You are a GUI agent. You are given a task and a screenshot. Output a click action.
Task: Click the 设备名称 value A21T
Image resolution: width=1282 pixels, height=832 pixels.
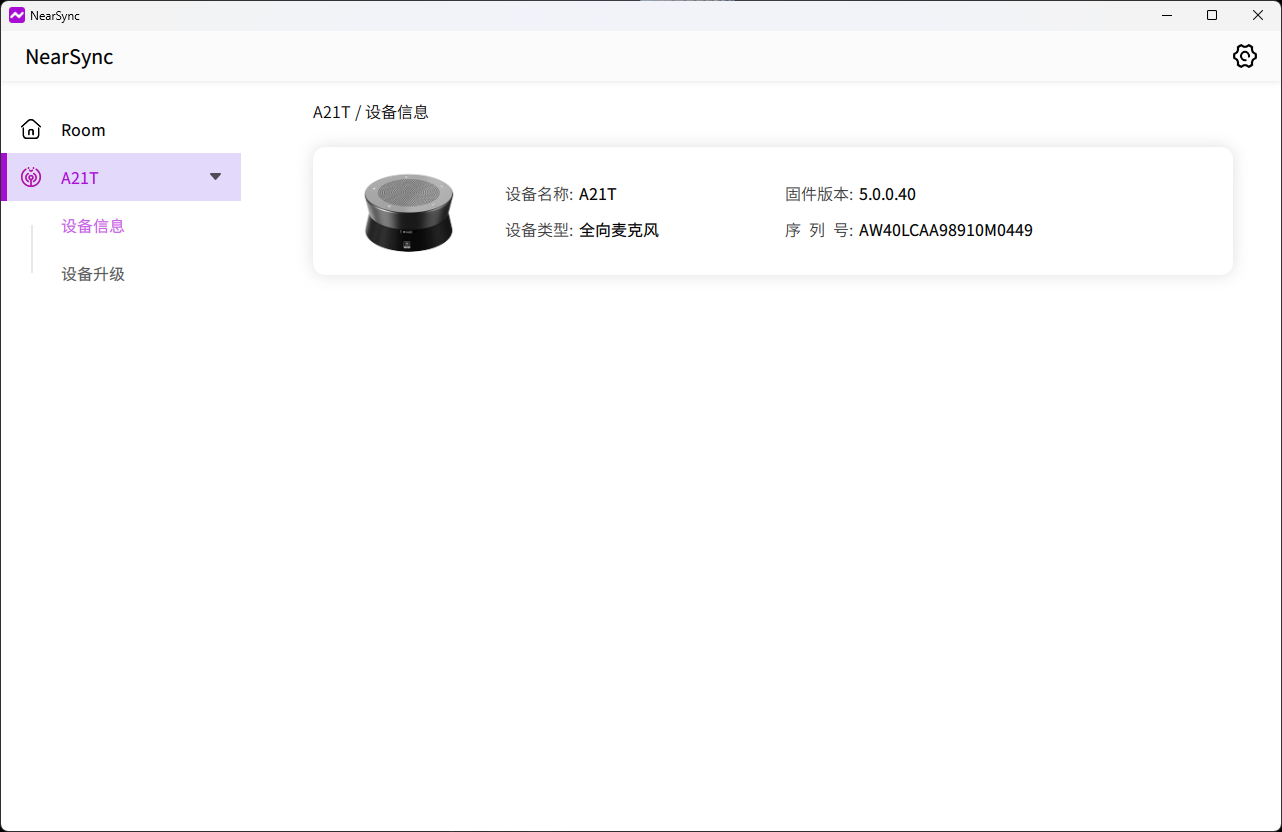coord(597,194)
